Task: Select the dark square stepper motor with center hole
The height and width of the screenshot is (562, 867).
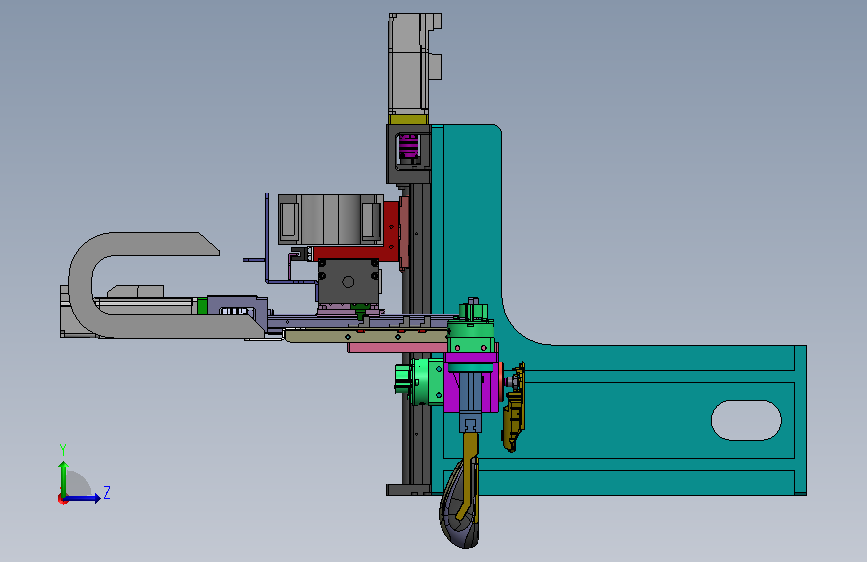Action: [348, 282]
